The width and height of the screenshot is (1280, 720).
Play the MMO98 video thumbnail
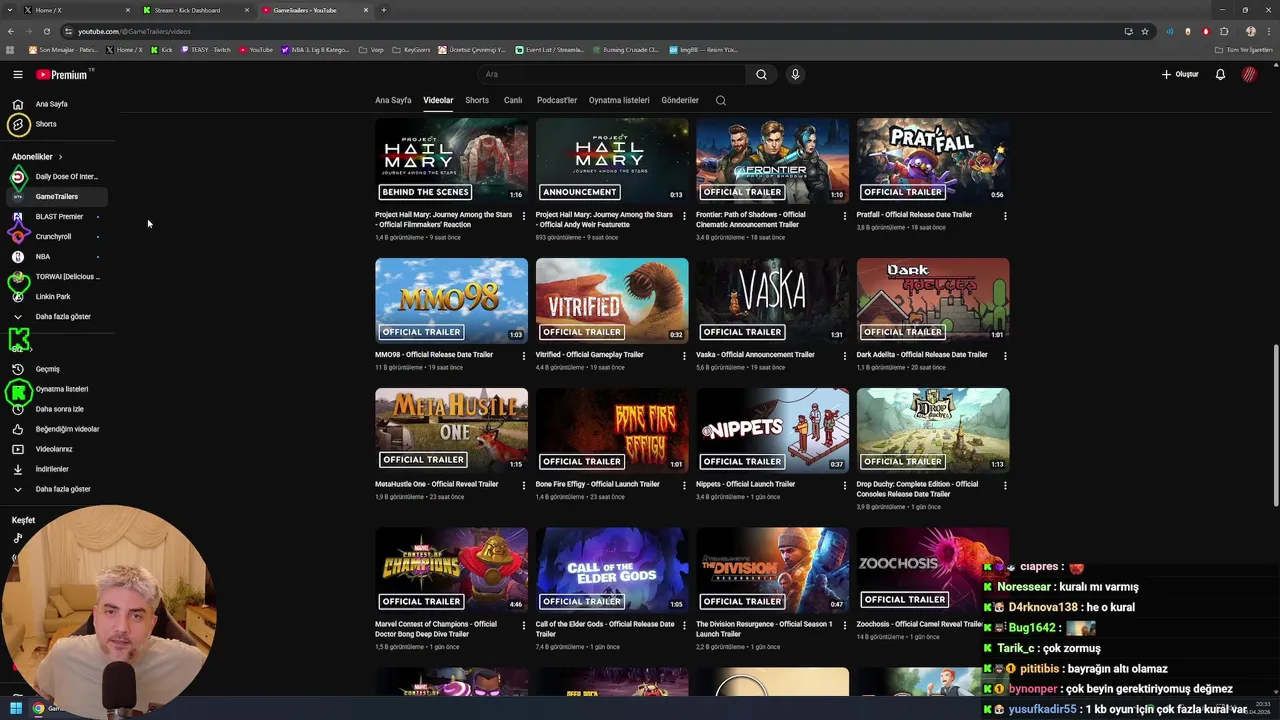coord(451,301)
